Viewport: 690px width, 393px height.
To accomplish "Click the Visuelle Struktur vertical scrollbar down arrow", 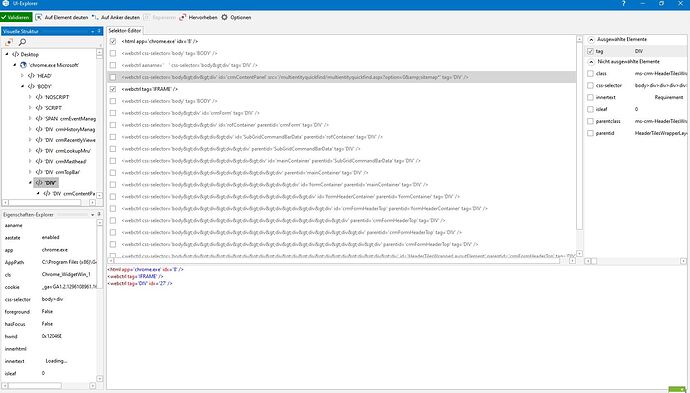I will coord(99,195).
